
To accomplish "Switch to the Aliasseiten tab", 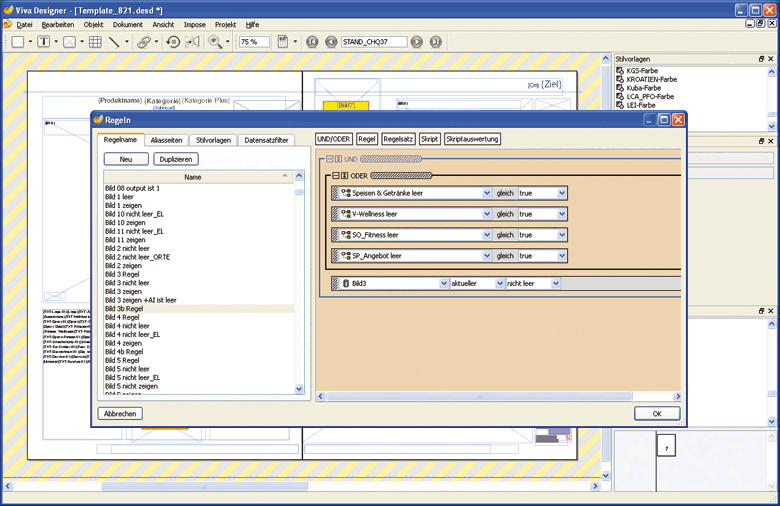I will pos(166,140).
